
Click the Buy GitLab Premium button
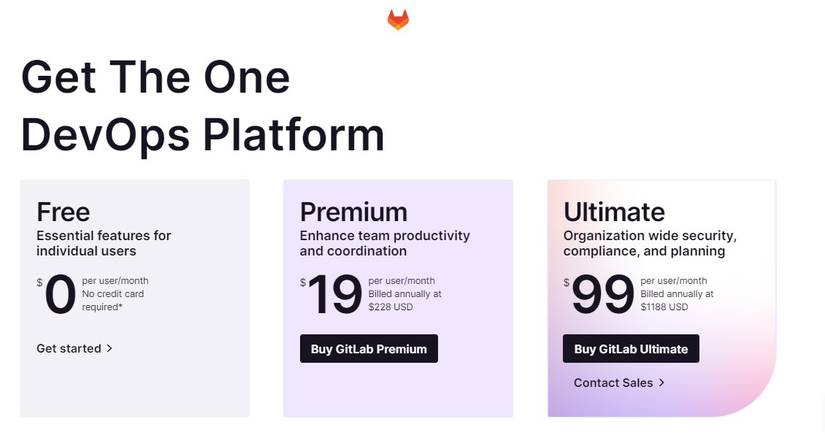(x=369, y=349)
